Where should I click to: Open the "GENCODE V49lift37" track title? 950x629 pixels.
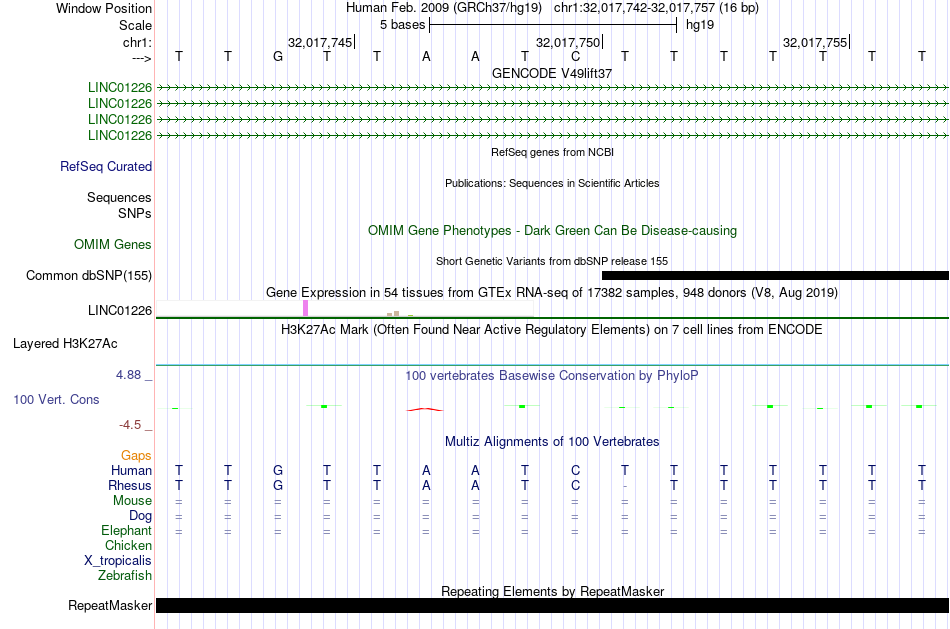tap(552, 73)
